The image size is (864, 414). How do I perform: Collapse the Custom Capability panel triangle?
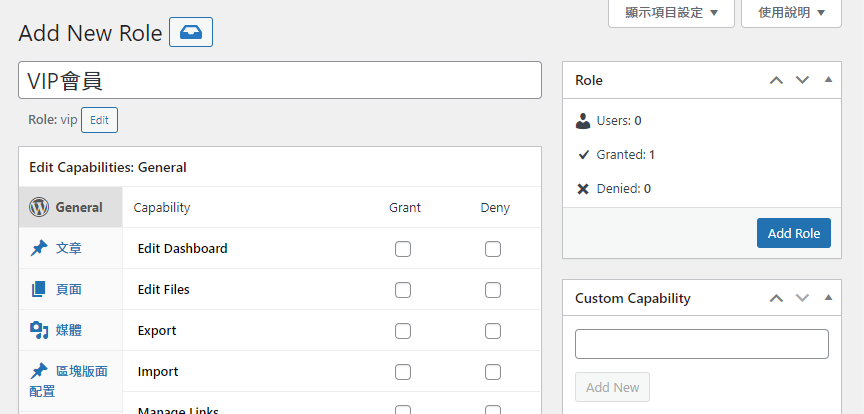[x=827, y=298]
